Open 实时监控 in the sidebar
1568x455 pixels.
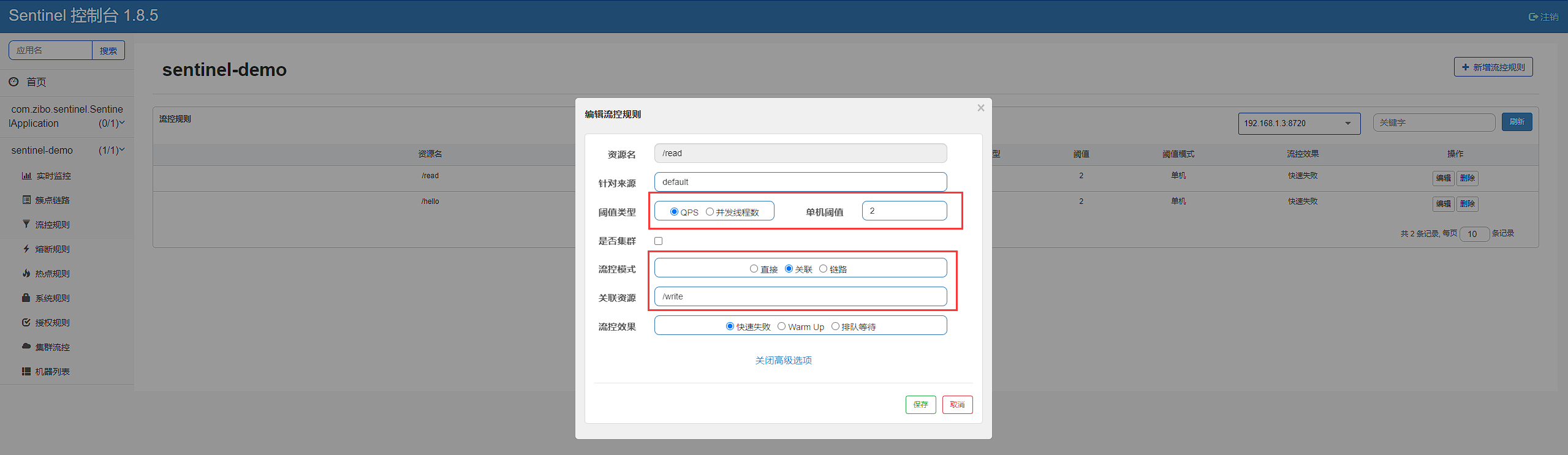[53, 176]
